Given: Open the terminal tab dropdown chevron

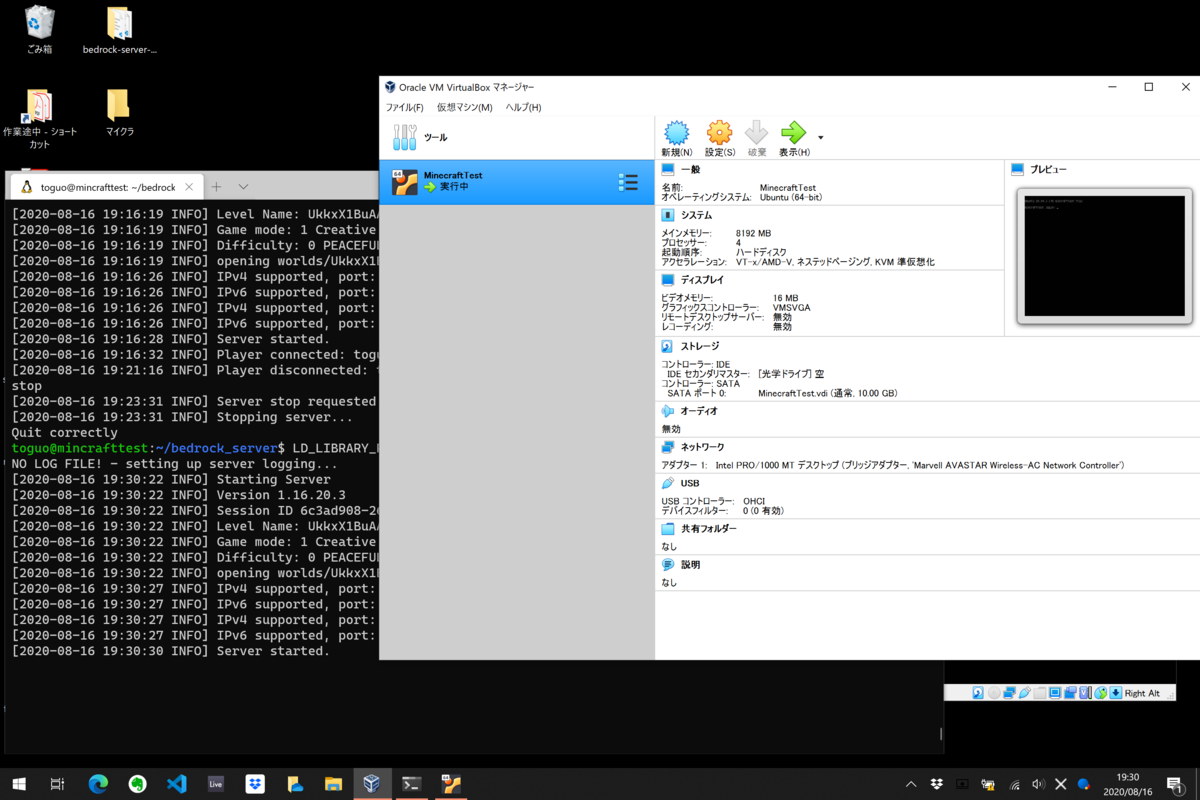Looking at the screenshot, I should [x=243, y=187].
